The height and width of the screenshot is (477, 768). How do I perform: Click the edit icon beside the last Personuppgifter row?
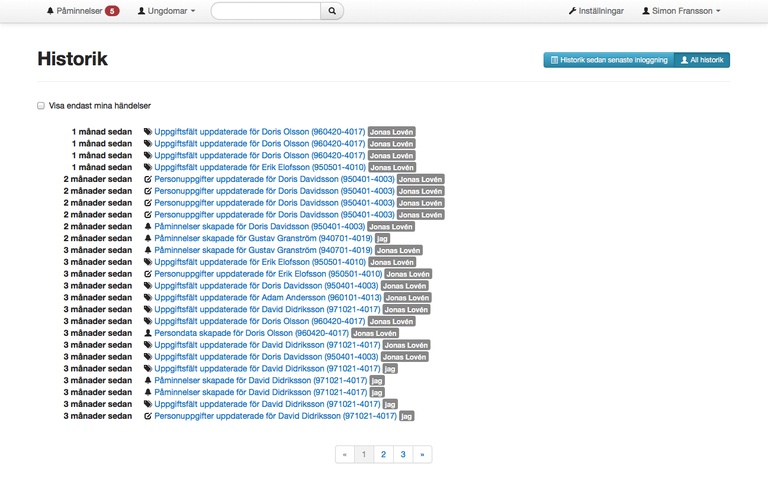pos(148,416)
